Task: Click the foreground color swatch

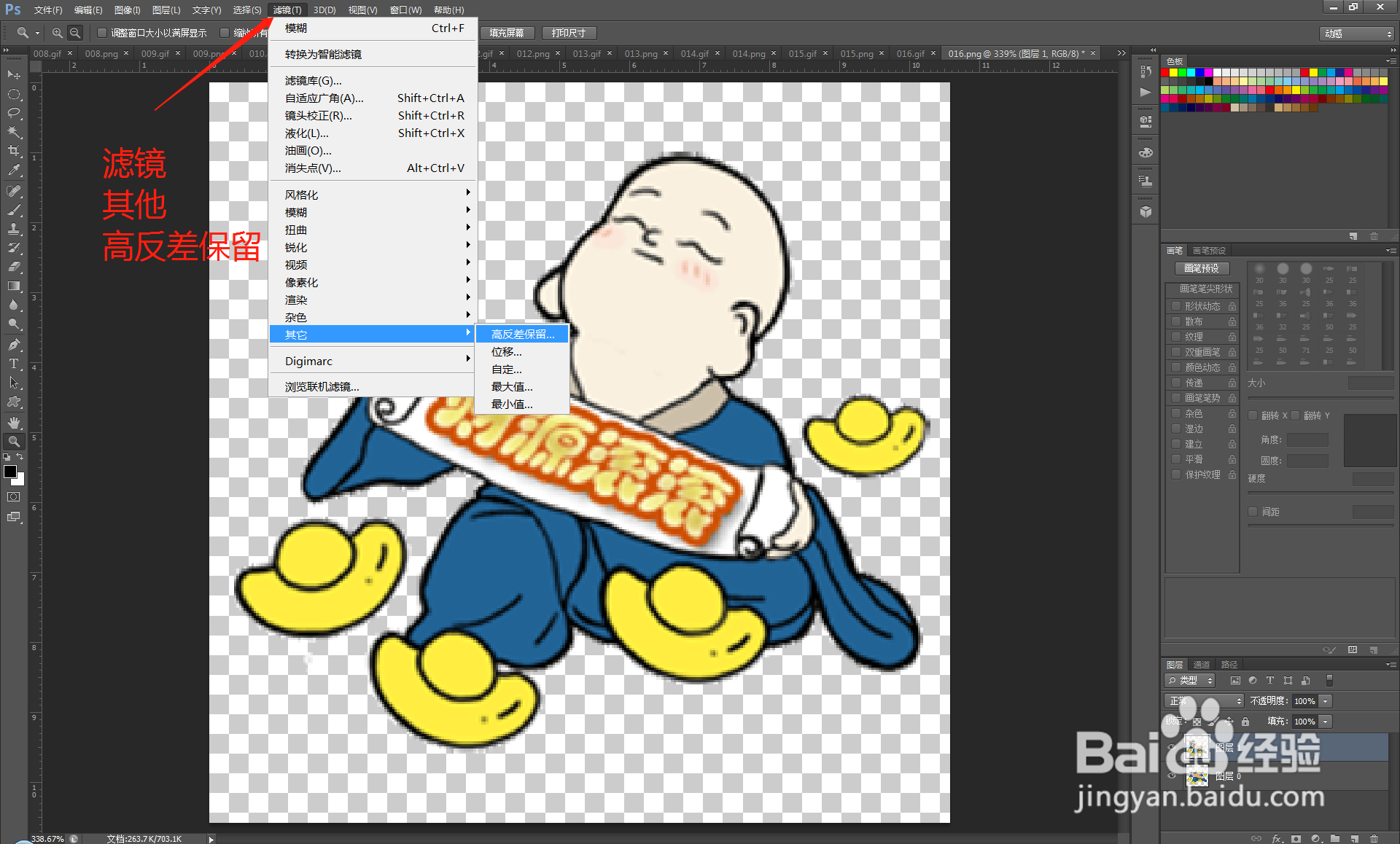Action: (10, 472)
